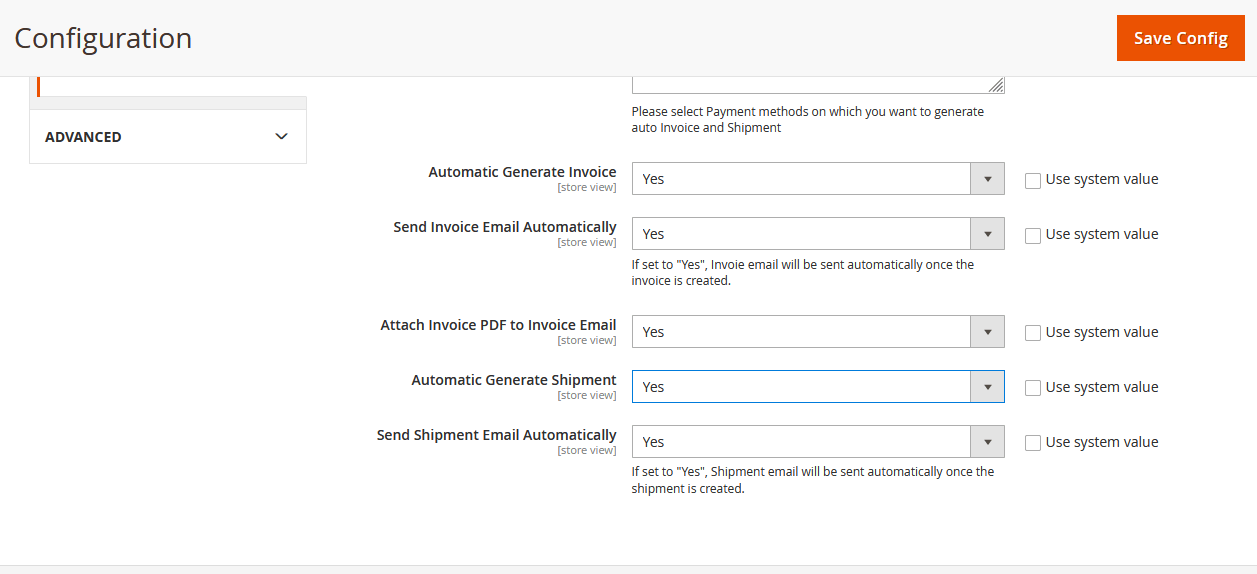The width and height of the screenshot is (1257, 574).
Task: Click arrow icon of Send Invoice Email dropdown
Action: tap(987, 234)
